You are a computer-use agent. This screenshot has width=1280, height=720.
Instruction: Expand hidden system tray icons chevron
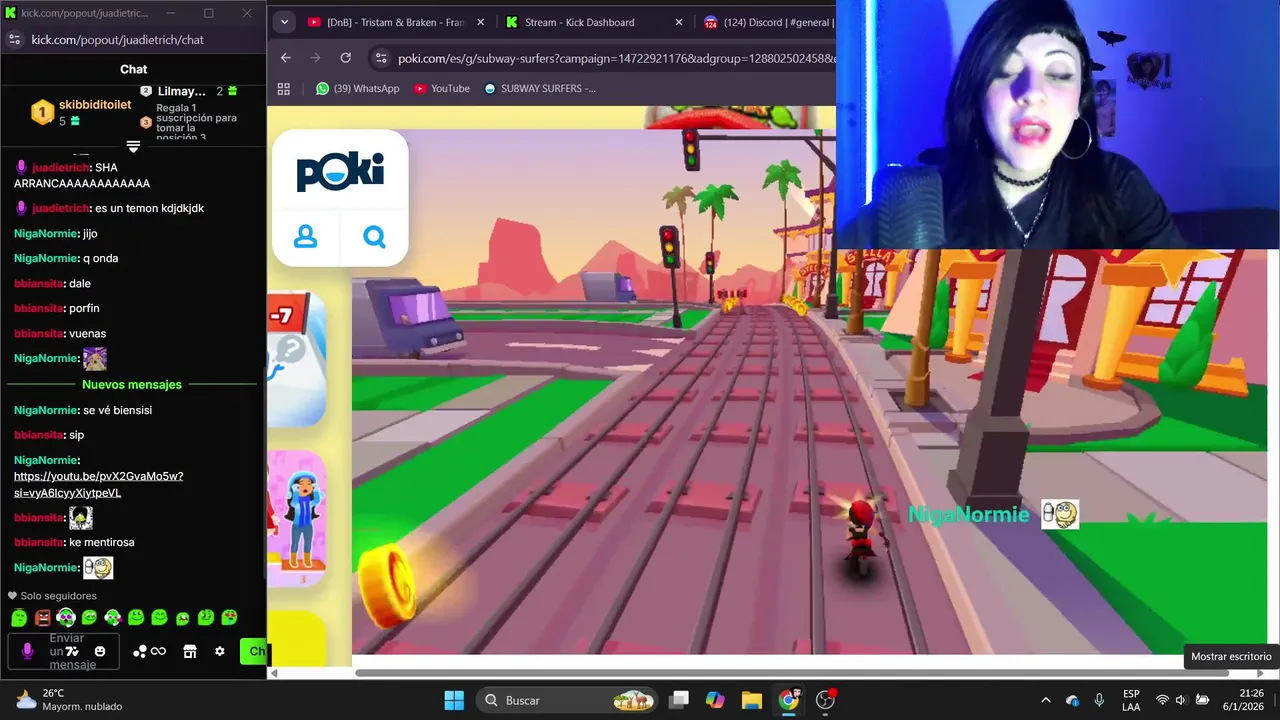[1046, 700]
